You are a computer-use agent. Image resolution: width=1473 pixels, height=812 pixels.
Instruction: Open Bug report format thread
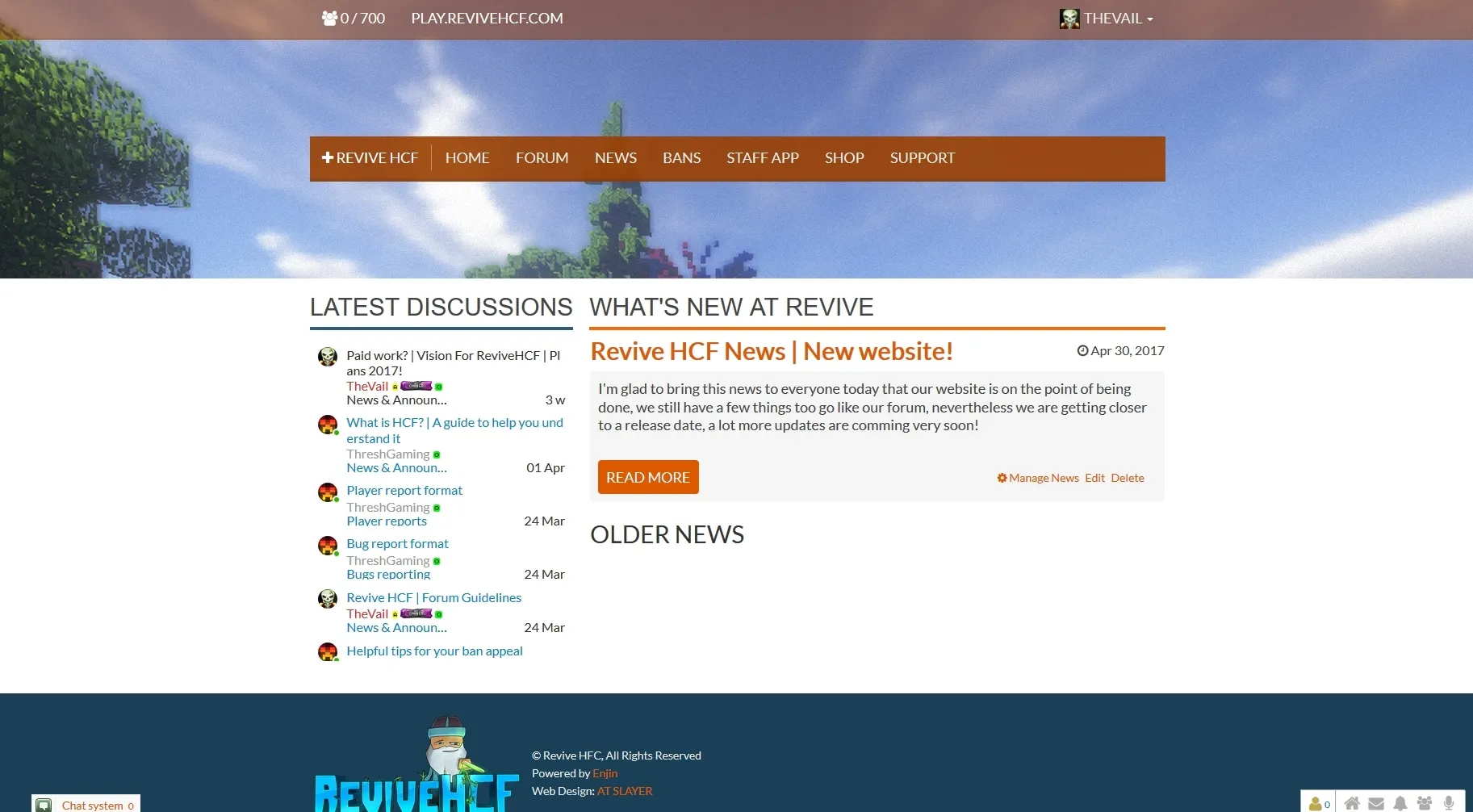tap(397, 544)
